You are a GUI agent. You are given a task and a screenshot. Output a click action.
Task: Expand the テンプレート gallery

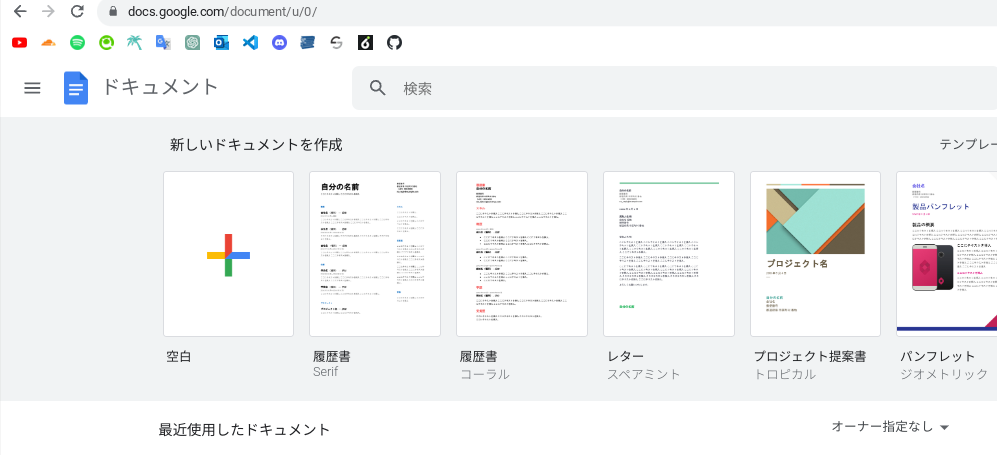pos(967,144)
